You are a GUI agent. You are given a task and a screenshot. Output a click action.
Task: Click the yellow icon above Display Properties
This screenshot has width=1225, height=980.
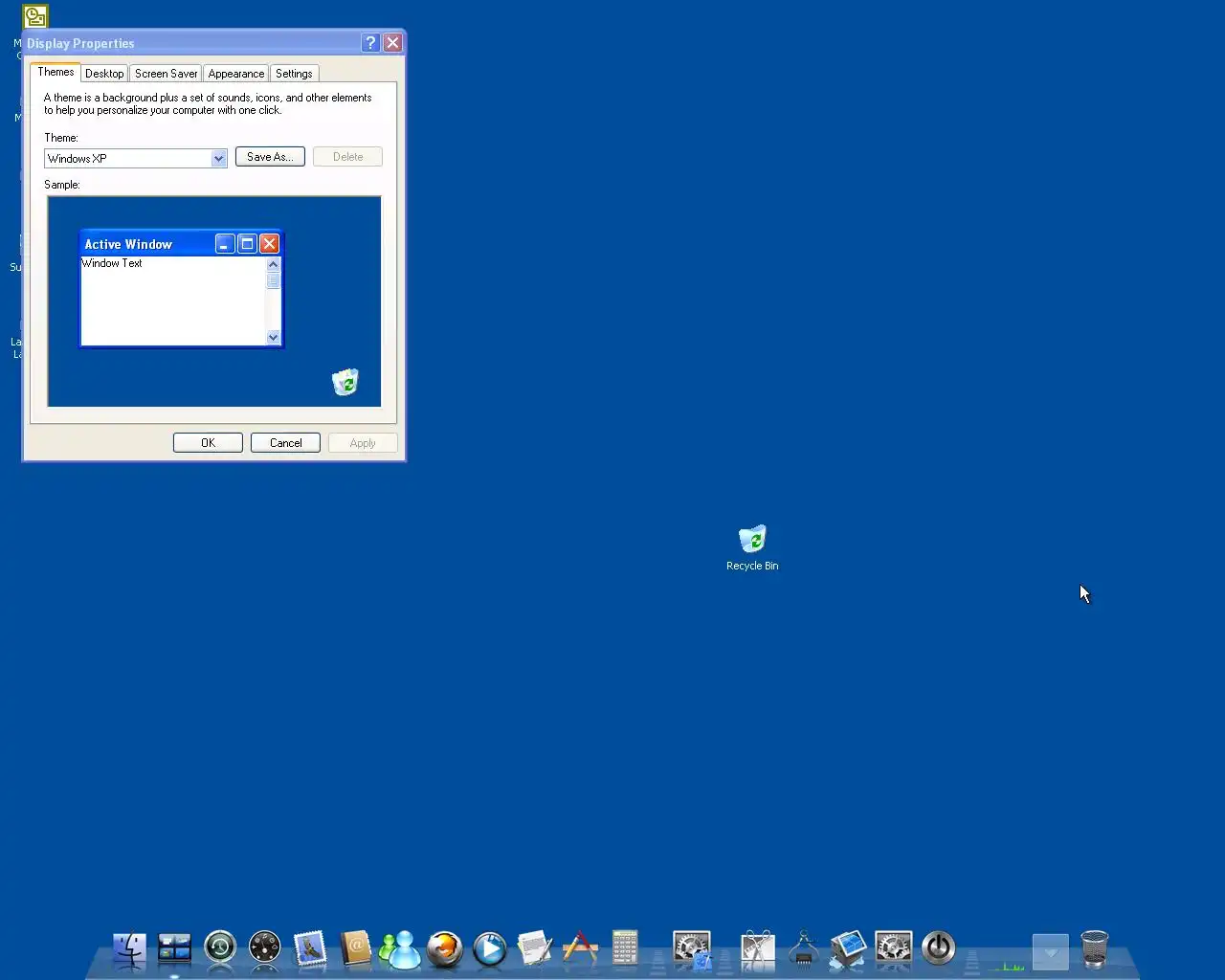[35, 16]
